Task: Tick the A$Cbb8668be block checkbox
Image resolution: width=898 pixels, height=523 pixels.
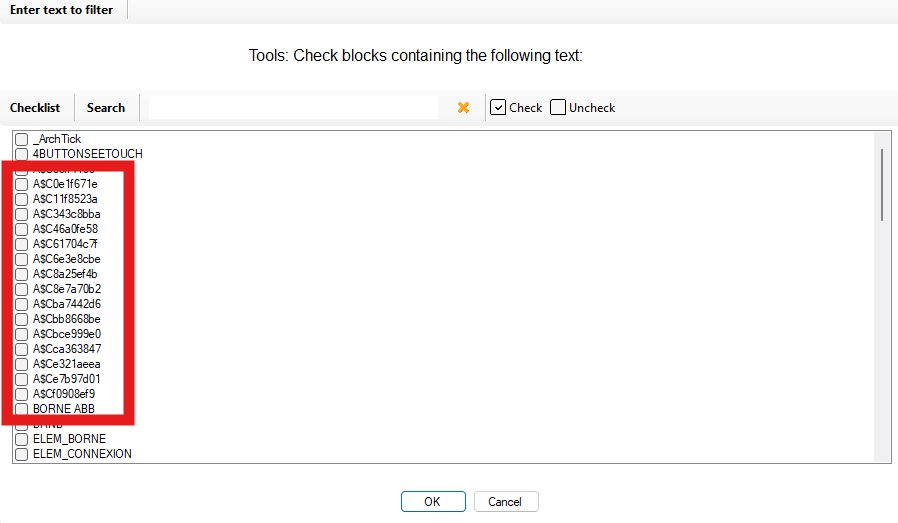Action: click(x=21, y=319)
